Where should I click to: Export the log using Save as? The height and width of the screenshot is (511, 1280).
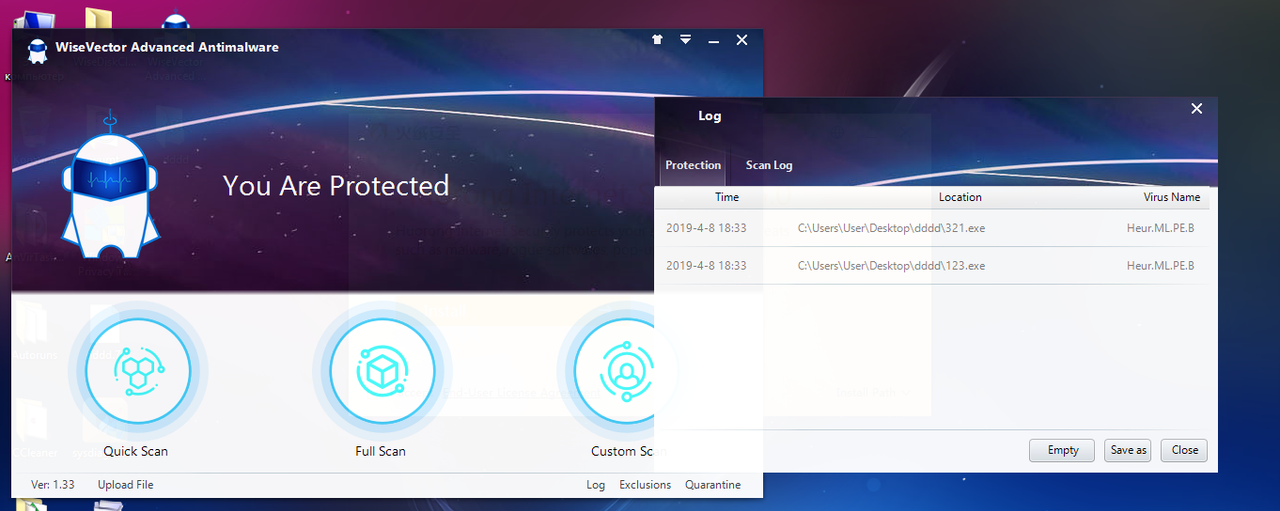pos(1128,450)
